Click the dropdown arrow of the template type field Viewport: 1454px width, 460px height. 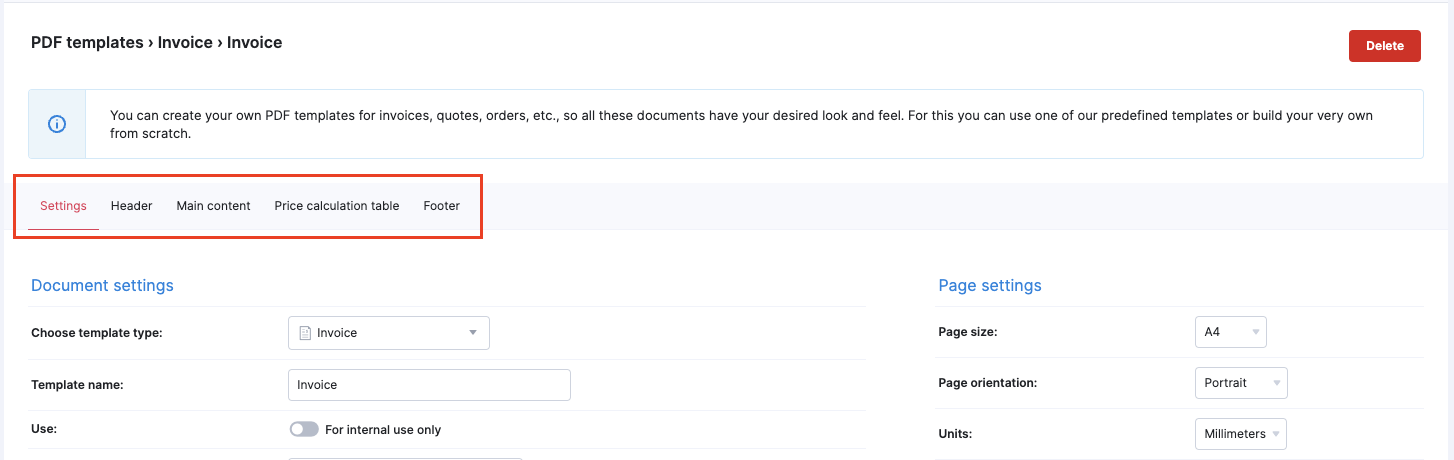(473, 333)
